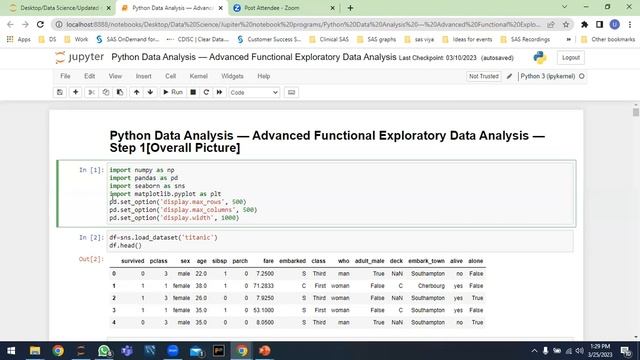
Task: Open the Apps bookmark shortcut
Action: tap(19, 40)
